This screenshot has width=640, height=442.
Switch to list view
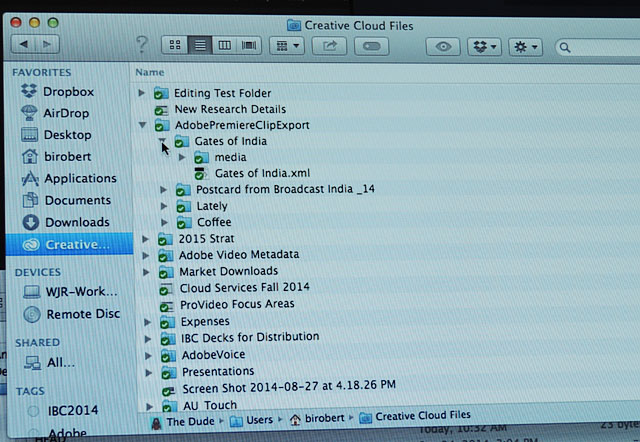point(200,45)
